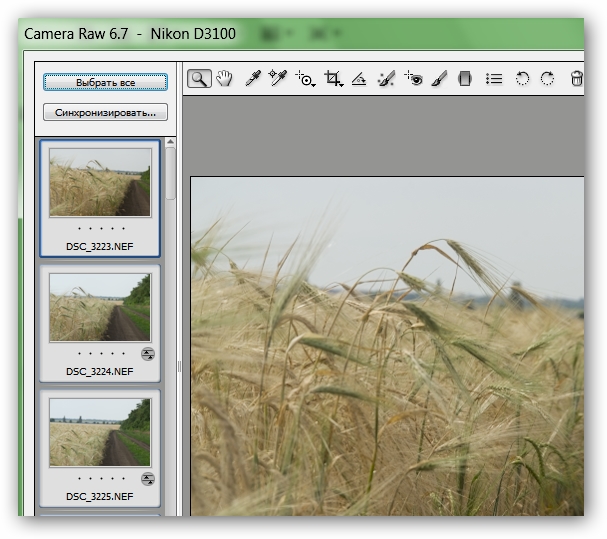Rotate image clockwise
The width and height of the screenshot is (607, 539).
coord(547,79)
